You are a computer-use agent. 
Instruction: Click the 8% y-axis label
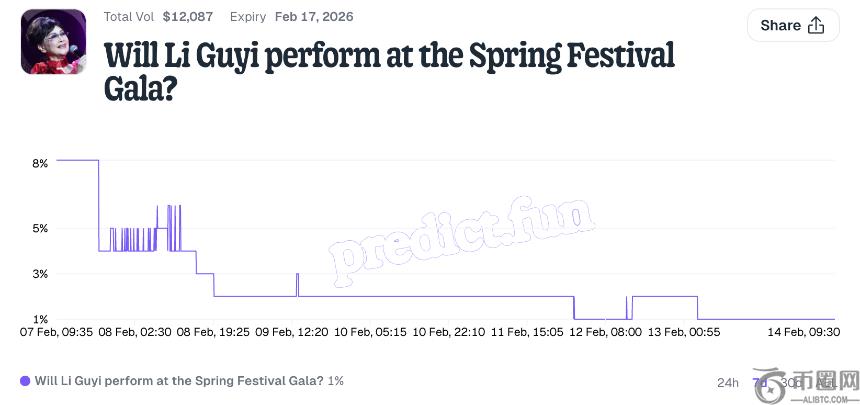pyautogui.click(x=40, y=163)
